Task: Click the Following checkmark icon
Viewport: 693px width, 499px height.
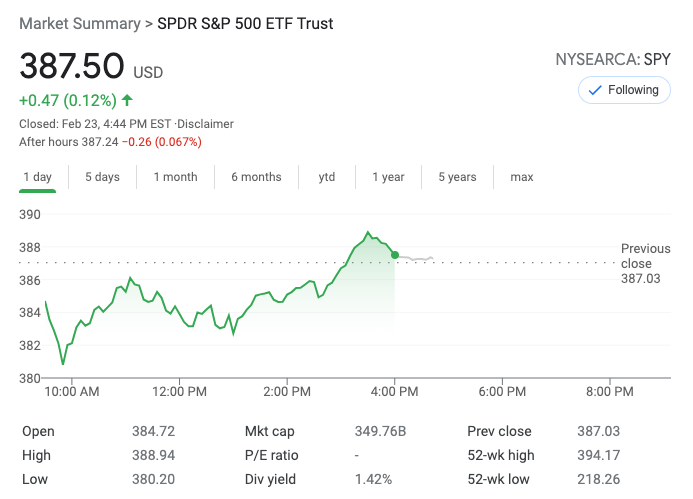Action: point(595,90)
